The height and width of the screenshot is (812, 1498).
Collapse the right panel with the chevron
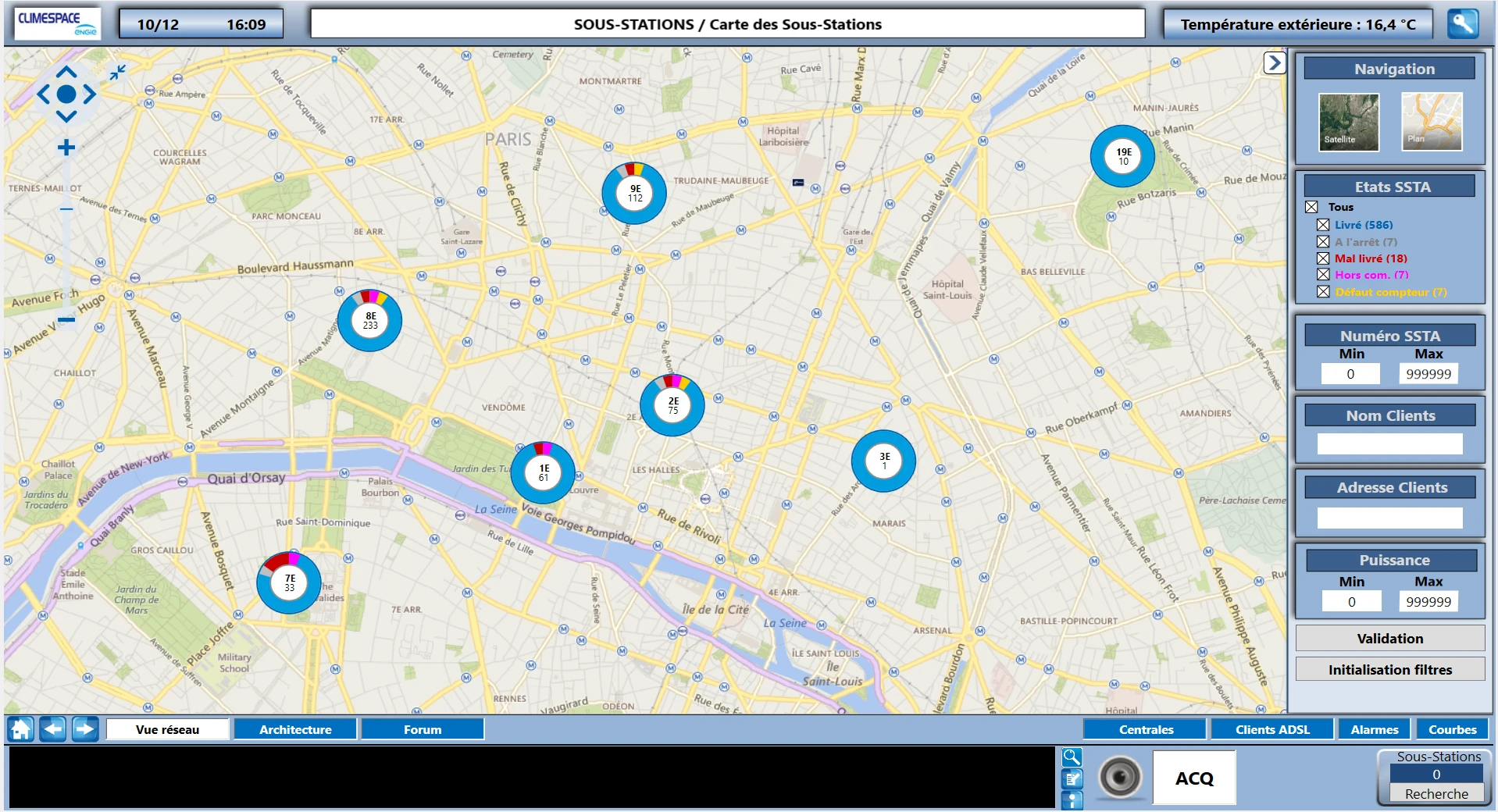tap(1275, 62)
